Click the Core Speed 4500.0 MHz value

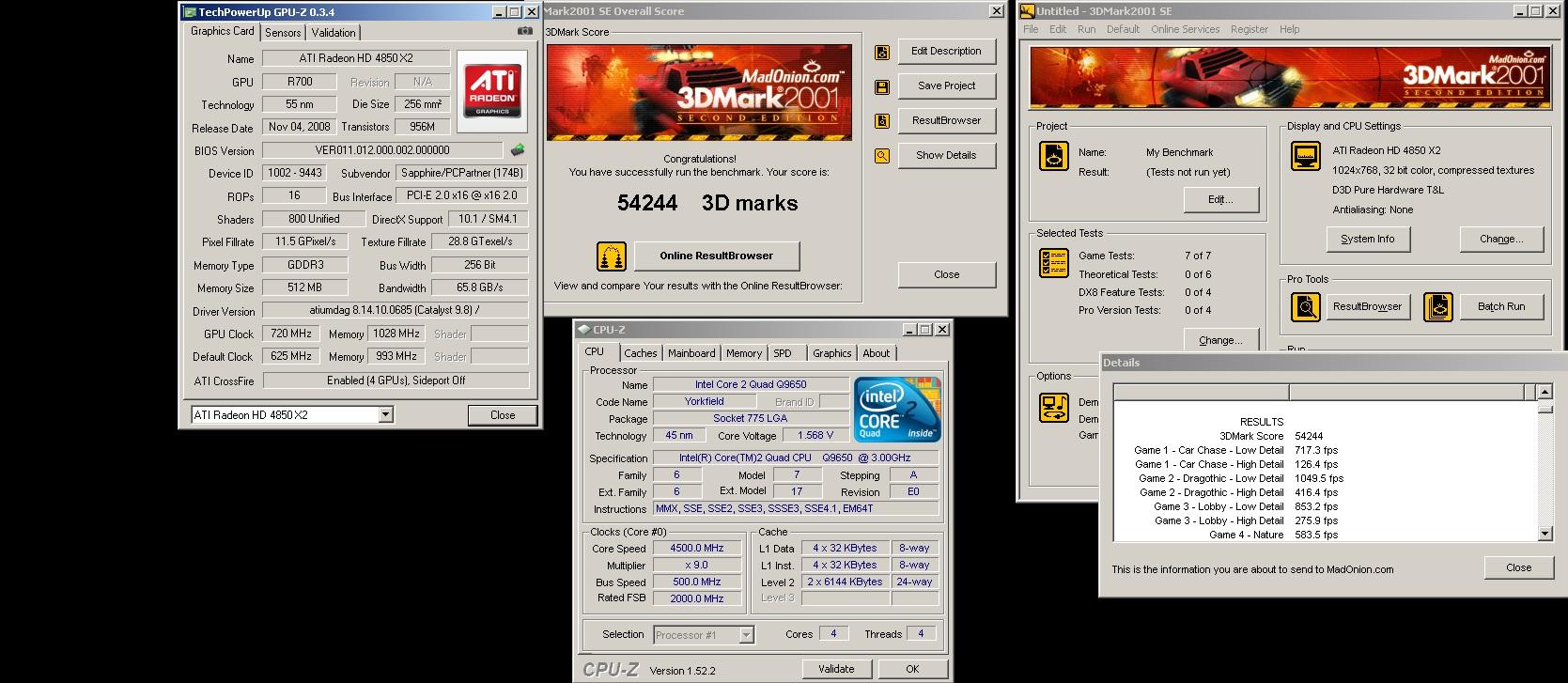click(697, 548)
